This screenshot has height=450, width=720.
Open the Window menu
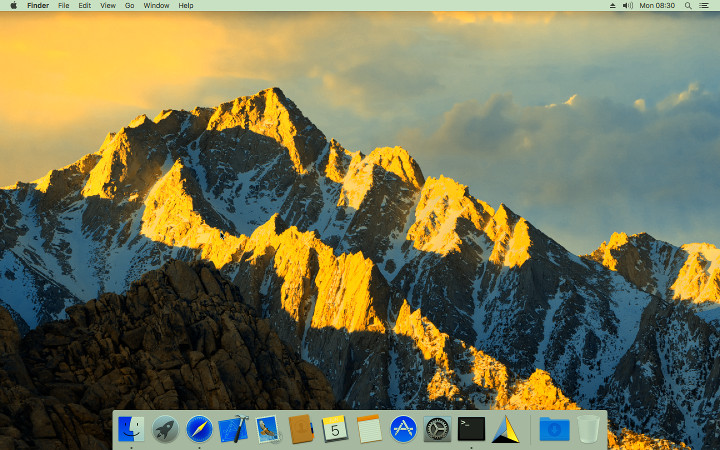pos(156,6)
